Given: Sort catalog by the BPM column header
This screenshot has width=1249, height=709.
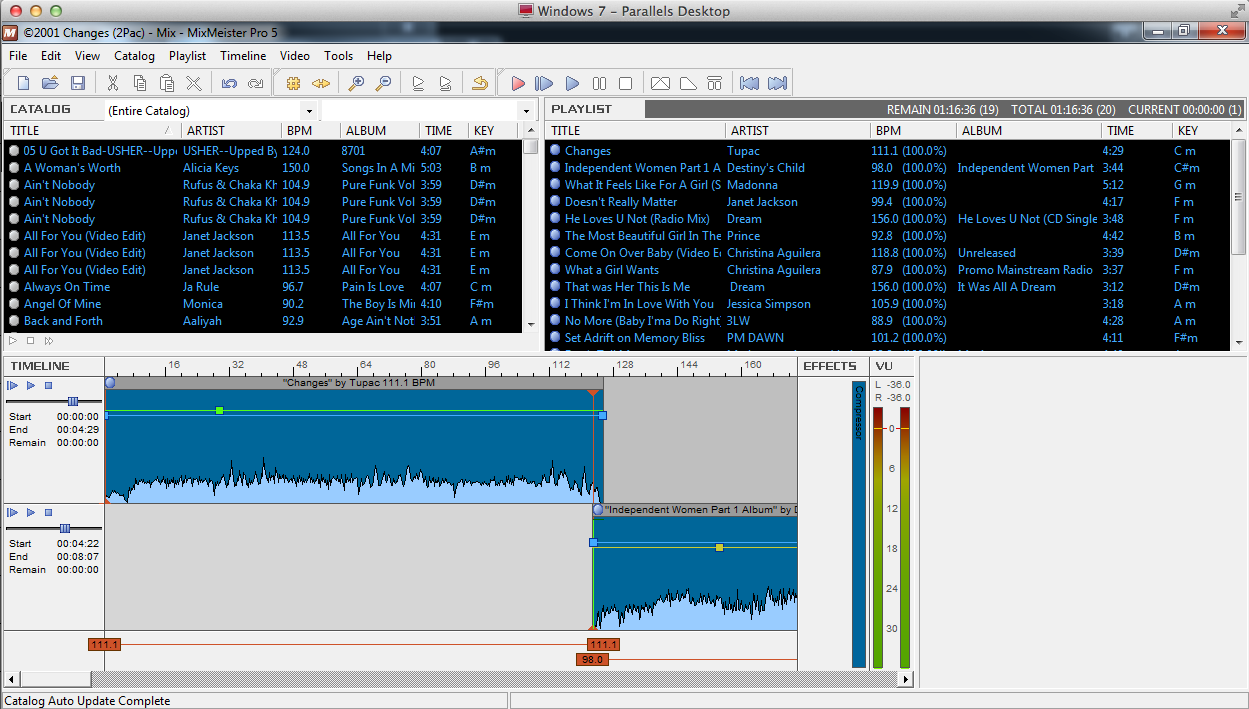Looking at the screenshot, I should point(310,131).
